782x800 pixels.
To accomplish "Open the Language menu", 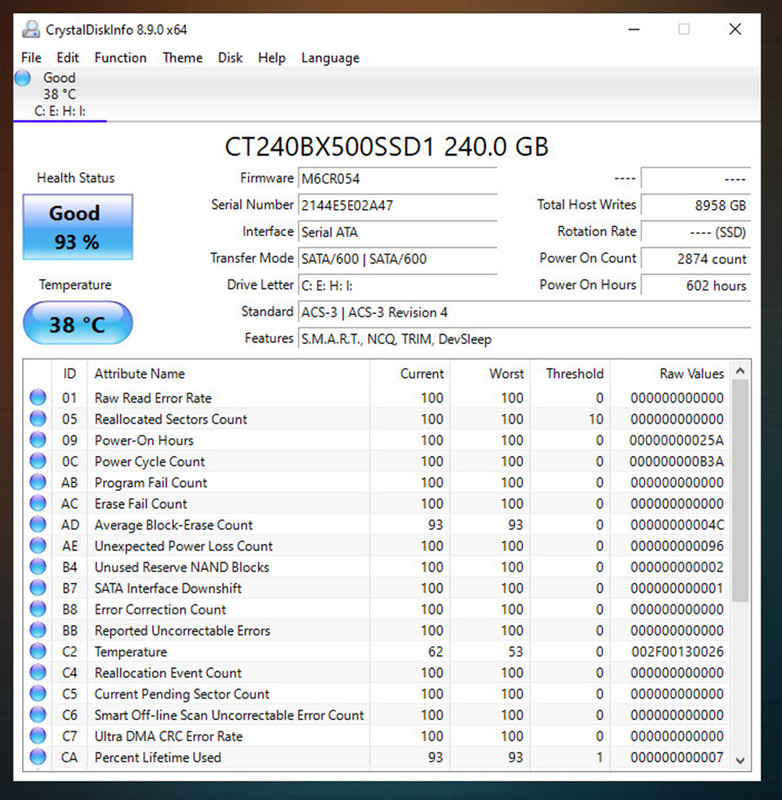I will click(330, 58).
